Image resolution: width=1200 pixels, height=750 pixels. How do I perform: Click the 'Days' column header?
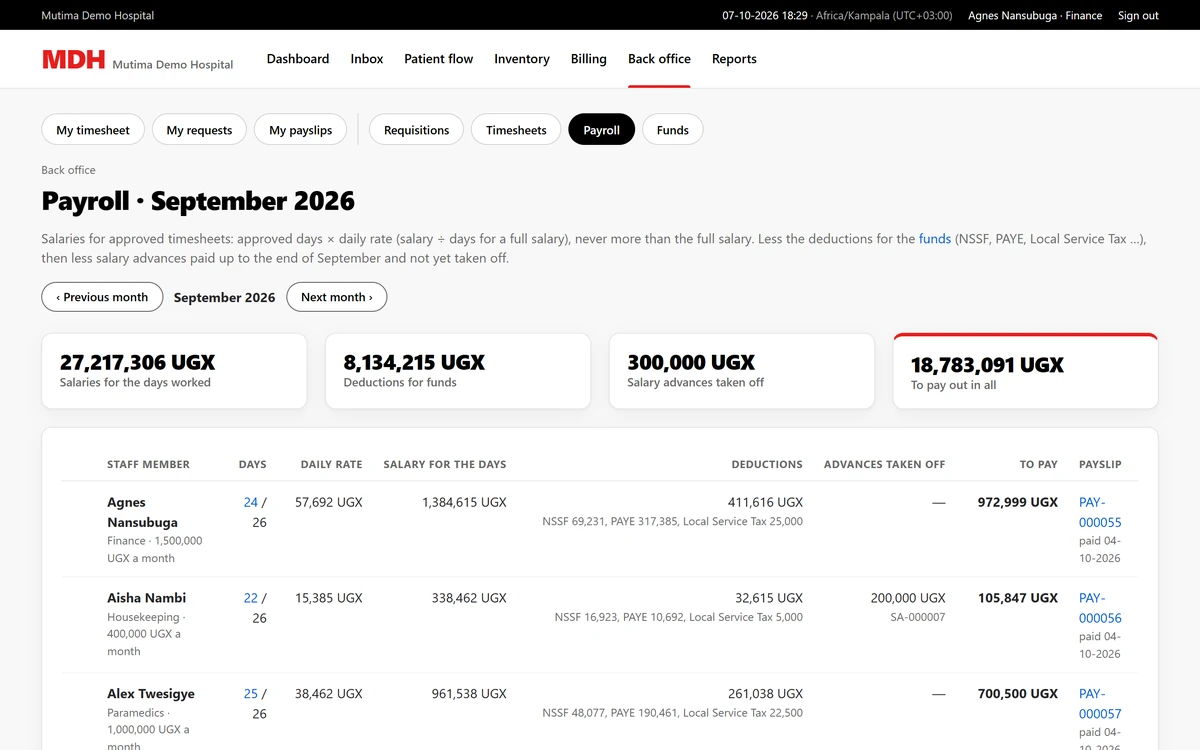pyautogui.click(x=253, y=464)
